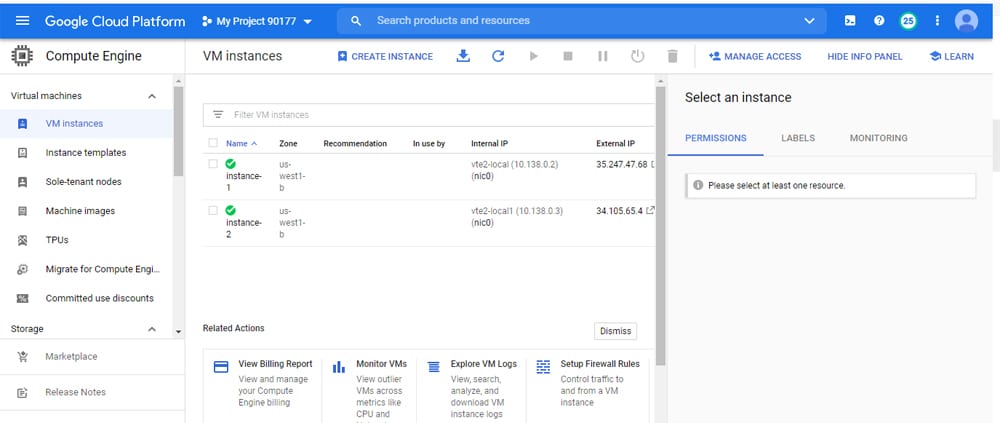Viewport: 1000px width, 423px height.
Task: Refresh the VM instances list
Action: point(498,56)
